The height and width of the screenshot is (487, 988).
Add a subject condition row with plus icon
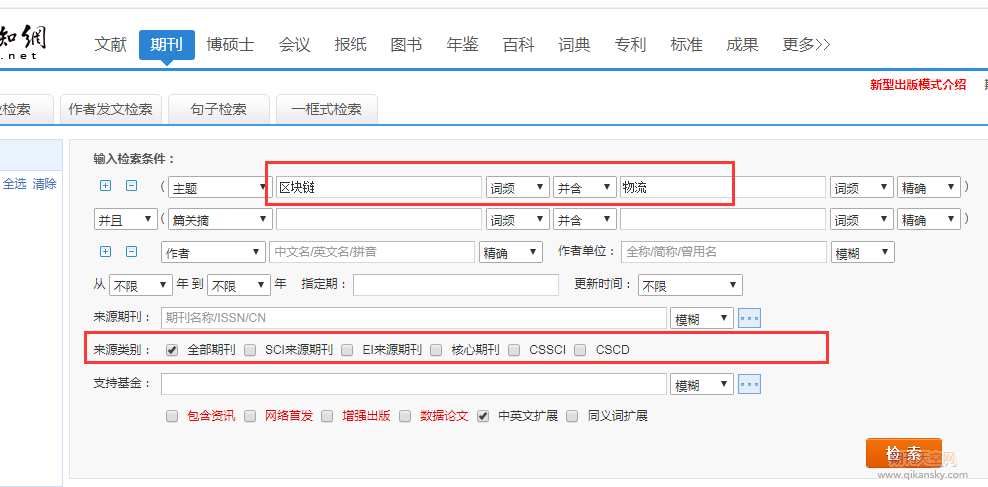click(x=106, y=186)
